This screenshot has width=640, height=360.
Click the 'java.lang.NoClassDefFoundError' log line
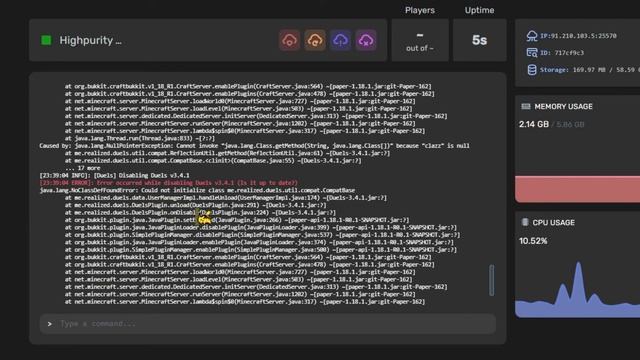coord(197,190)
